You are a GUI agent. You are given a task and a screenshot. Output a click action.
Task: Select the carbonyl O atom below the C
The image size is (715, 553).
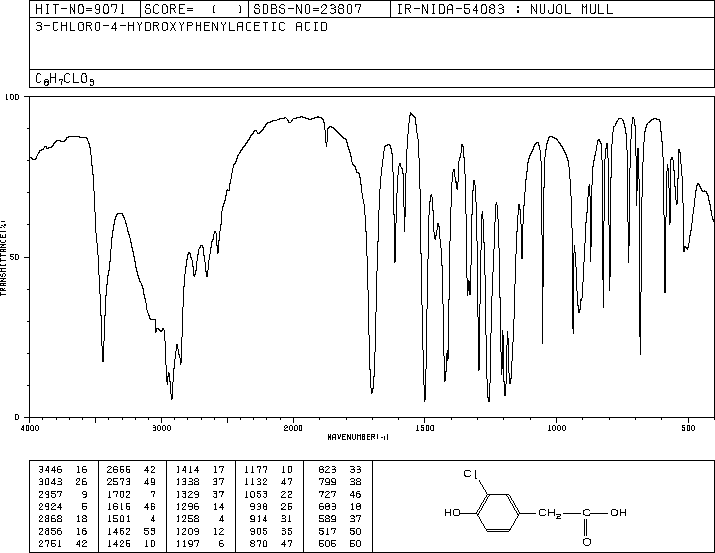[x=587, y=542]
